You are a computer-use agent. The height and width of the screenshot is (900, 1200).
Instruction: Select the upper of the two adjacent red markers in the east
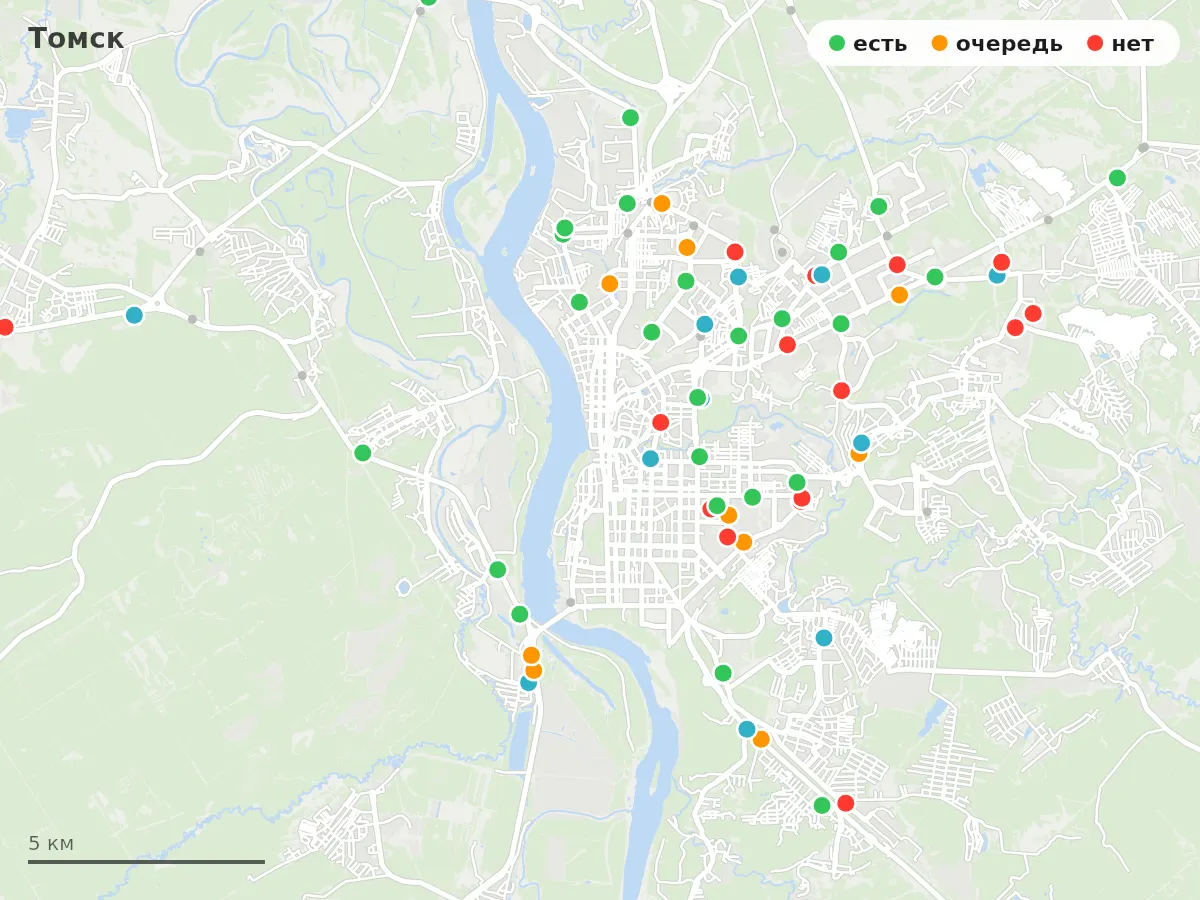1033,313
